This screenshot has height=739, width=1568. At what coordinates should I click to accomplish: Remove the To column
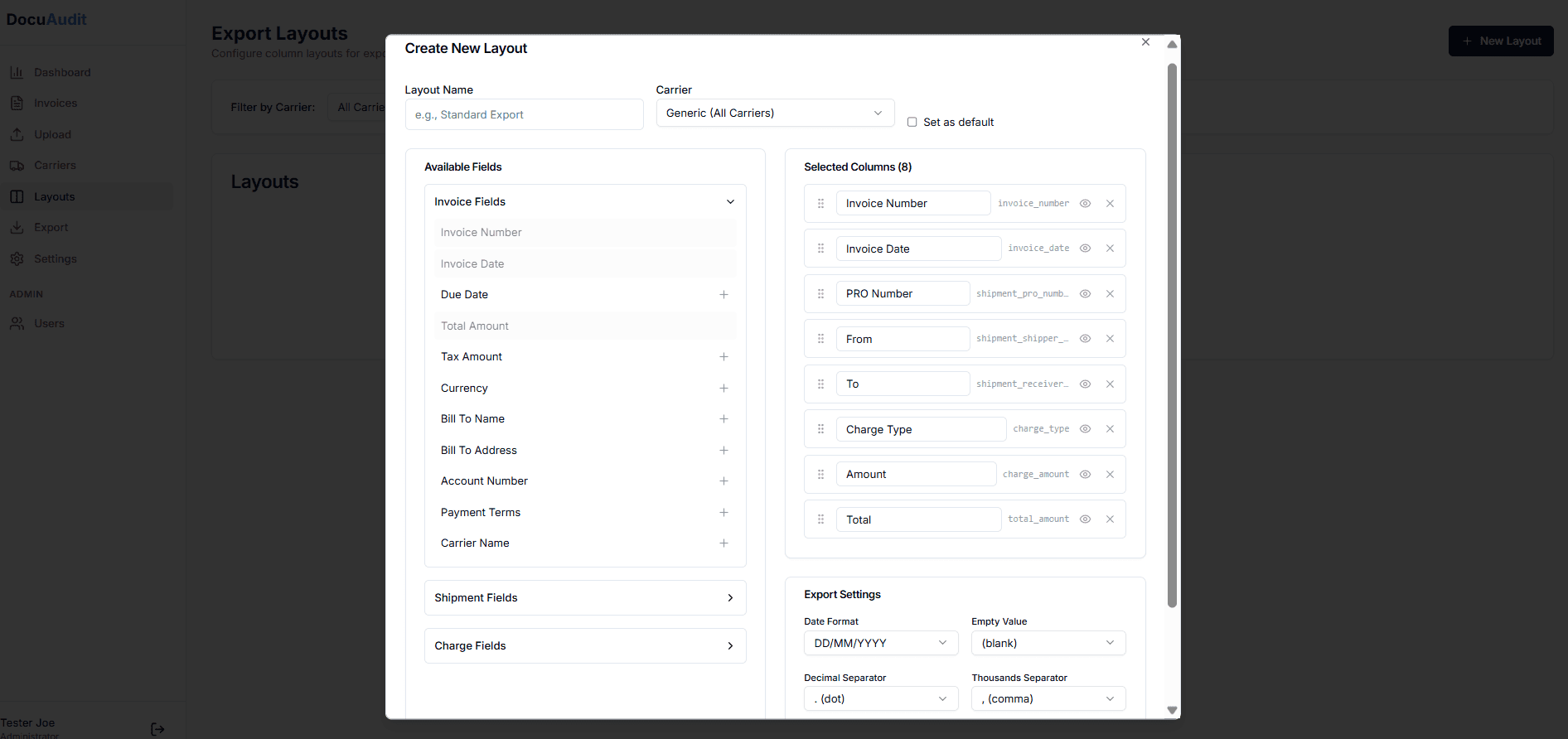pos(1110,384)
